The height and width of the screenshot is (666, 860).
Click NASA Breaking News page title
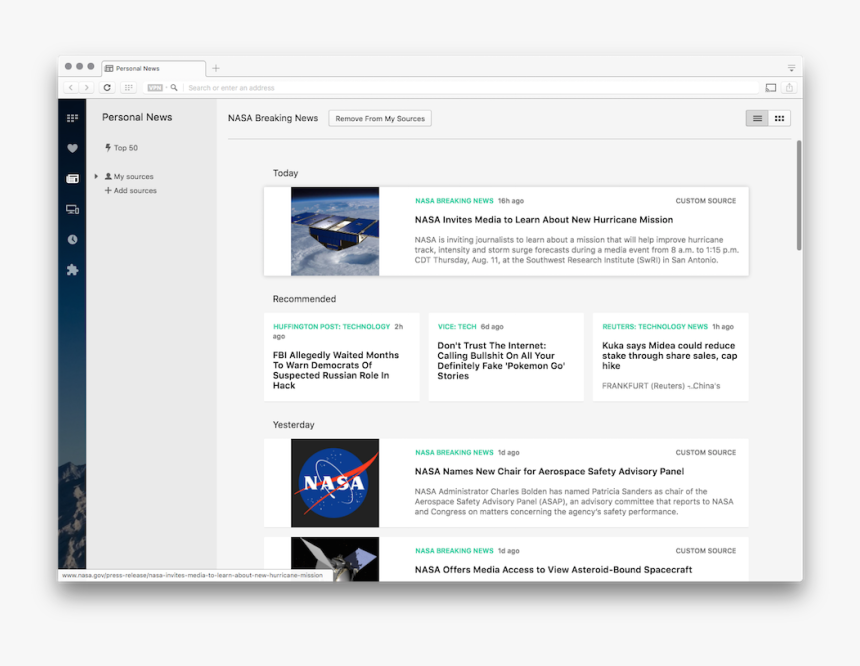pyautogui.click(x=273, y=118)
